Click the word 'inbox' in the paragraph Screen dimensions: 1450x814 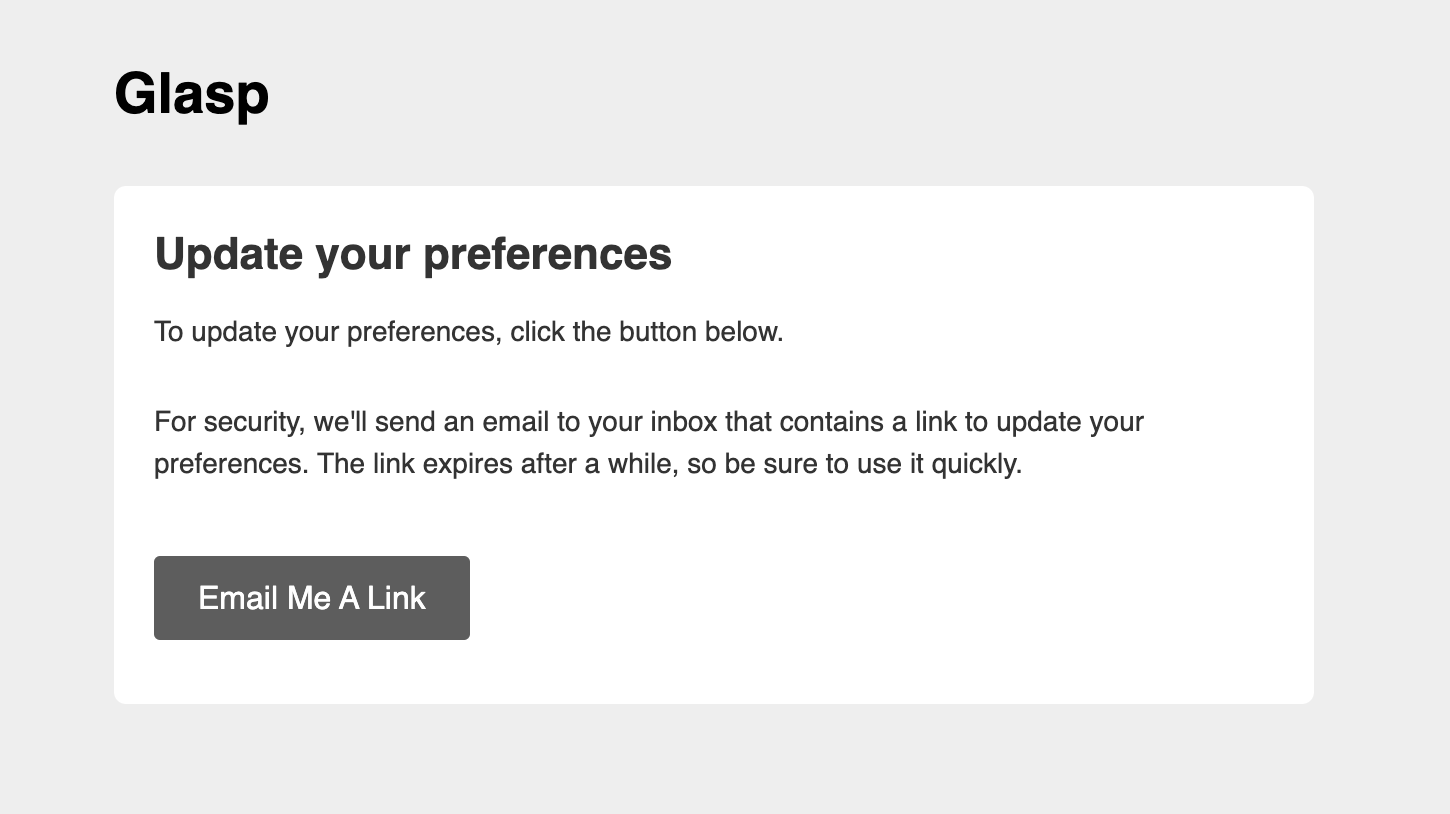click(x=684, y=422)
